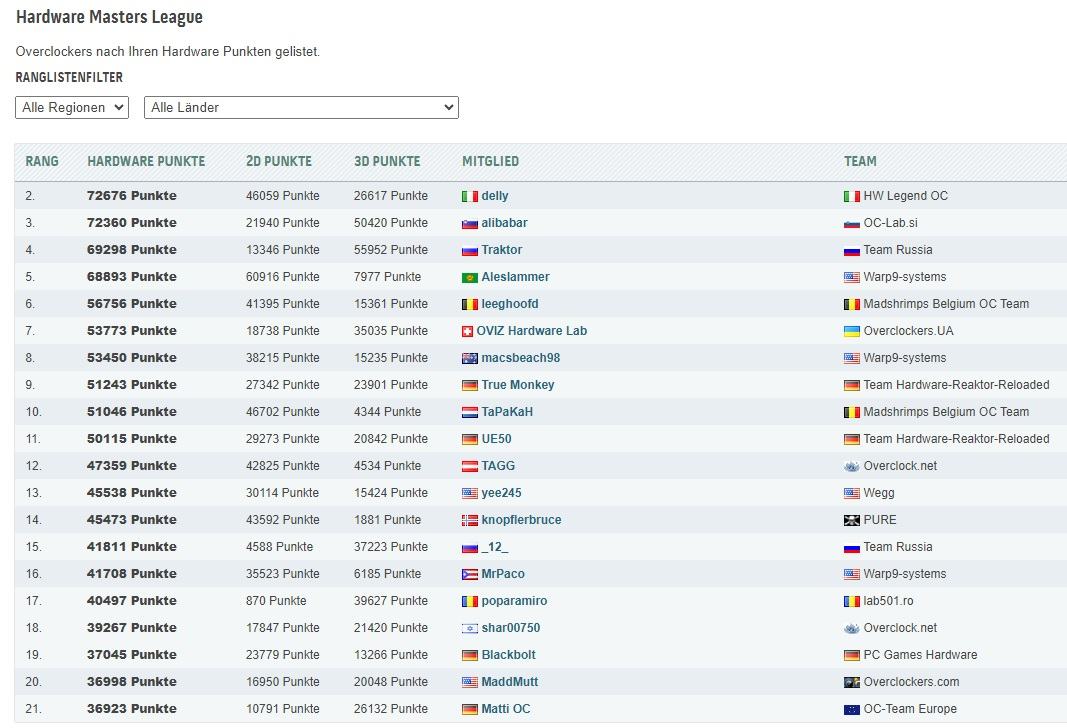Click the TEAM column header
Image resolution: width=1067 pixels, height=728 pixels.
860,161
